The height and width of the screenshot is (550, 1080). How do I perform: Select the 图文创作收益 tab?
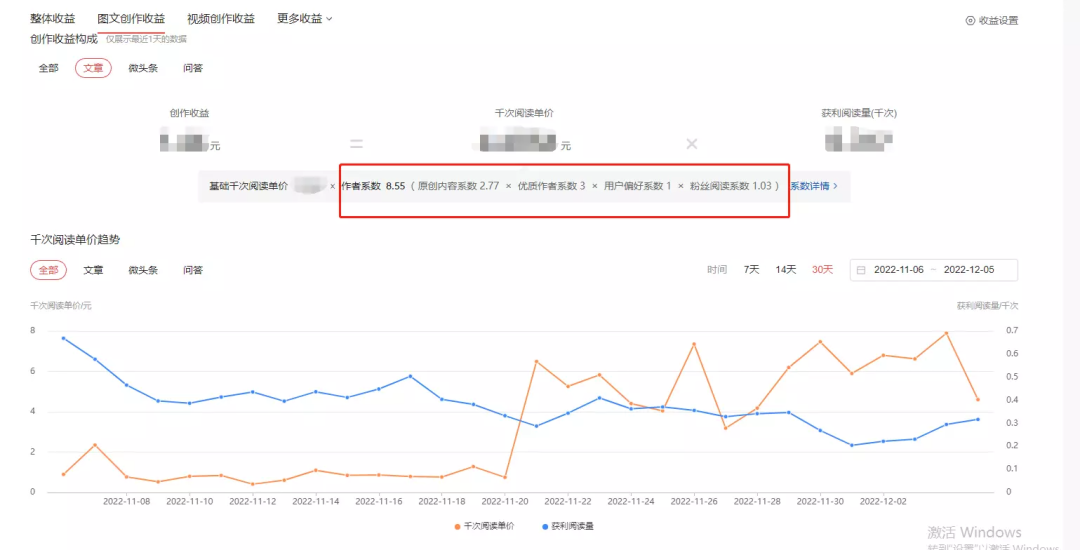click(x=131, y=19)
